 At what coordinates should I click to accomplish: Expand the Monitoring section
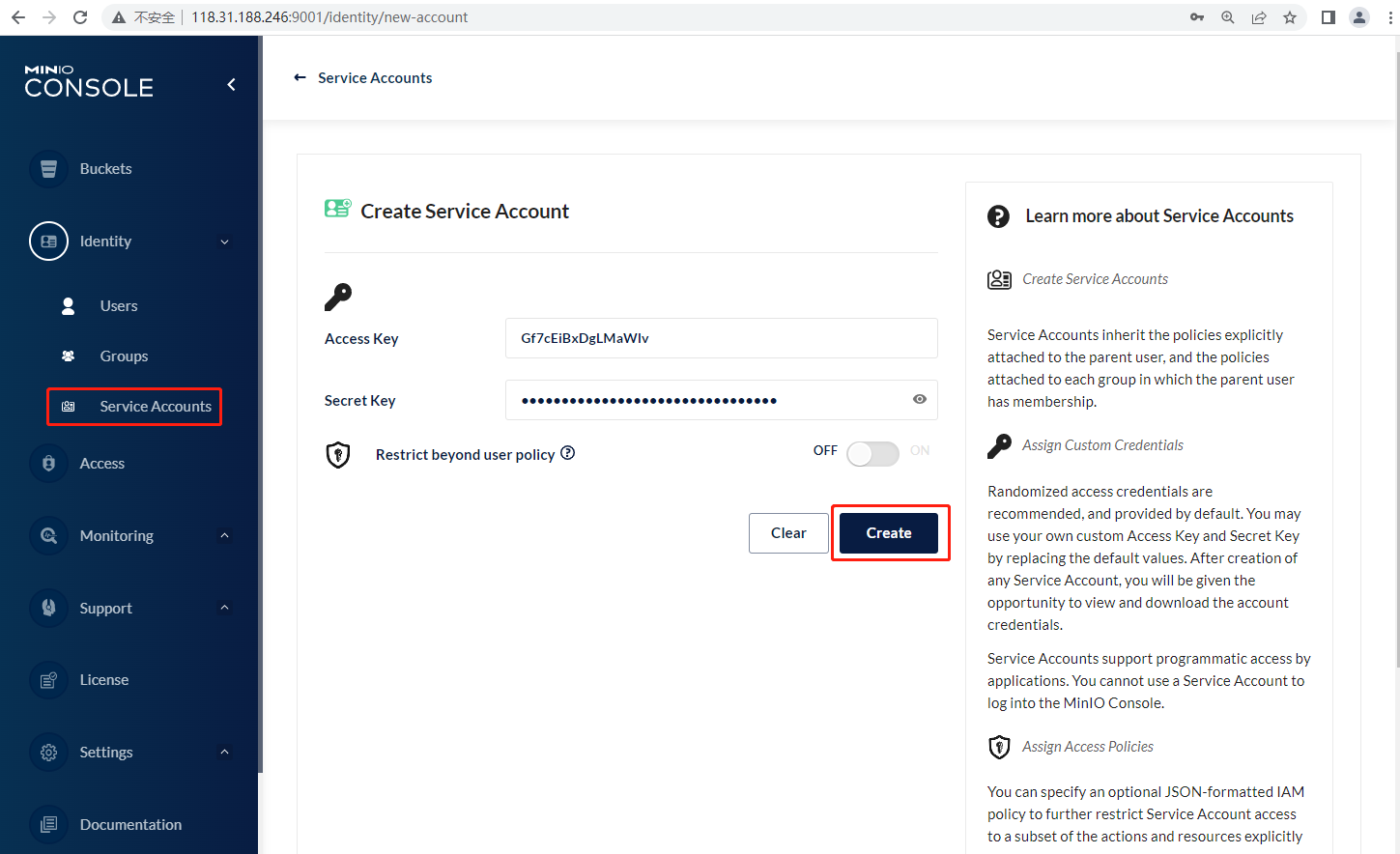224,535
